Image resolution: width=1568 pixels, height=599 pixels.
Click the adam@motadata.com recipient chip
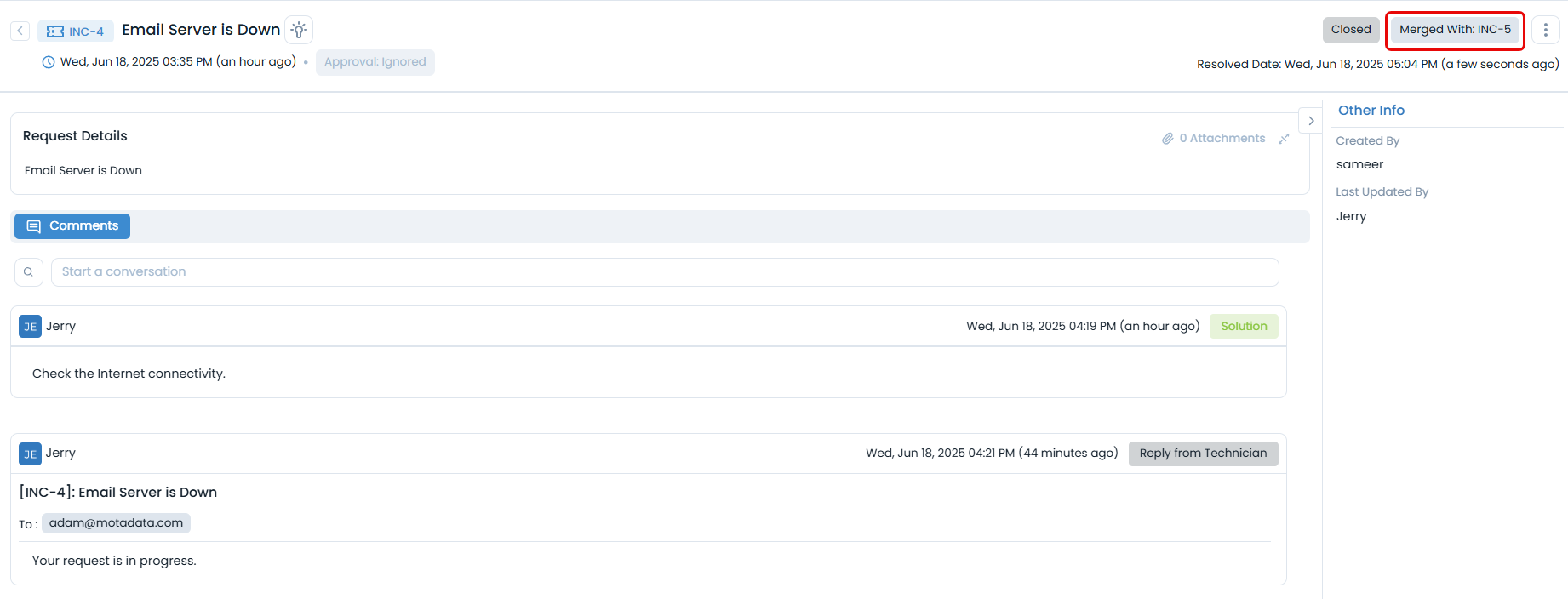tap(116, 523)
